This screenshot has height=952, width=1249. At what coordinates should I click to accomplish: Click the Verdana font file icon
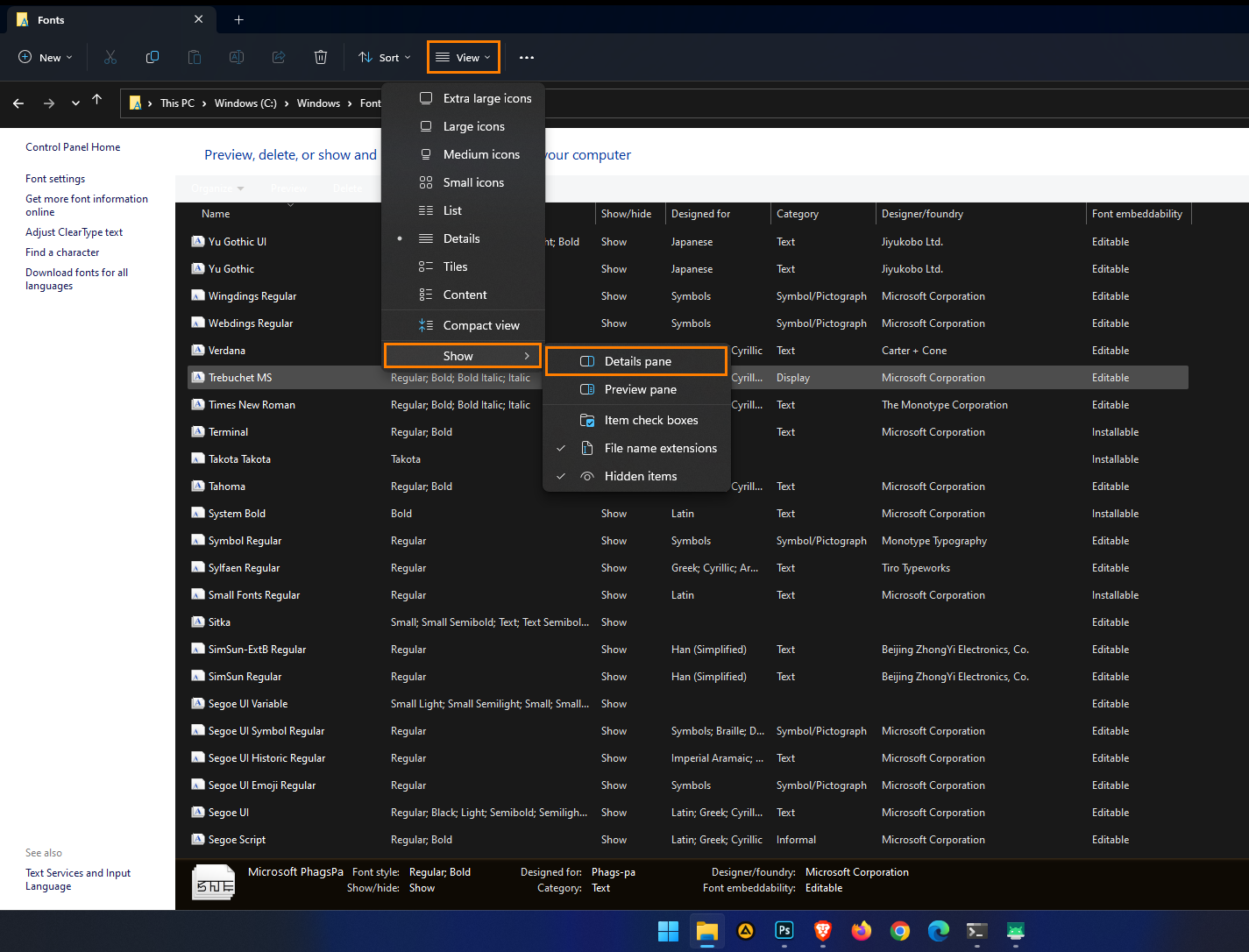coord(198,350)
